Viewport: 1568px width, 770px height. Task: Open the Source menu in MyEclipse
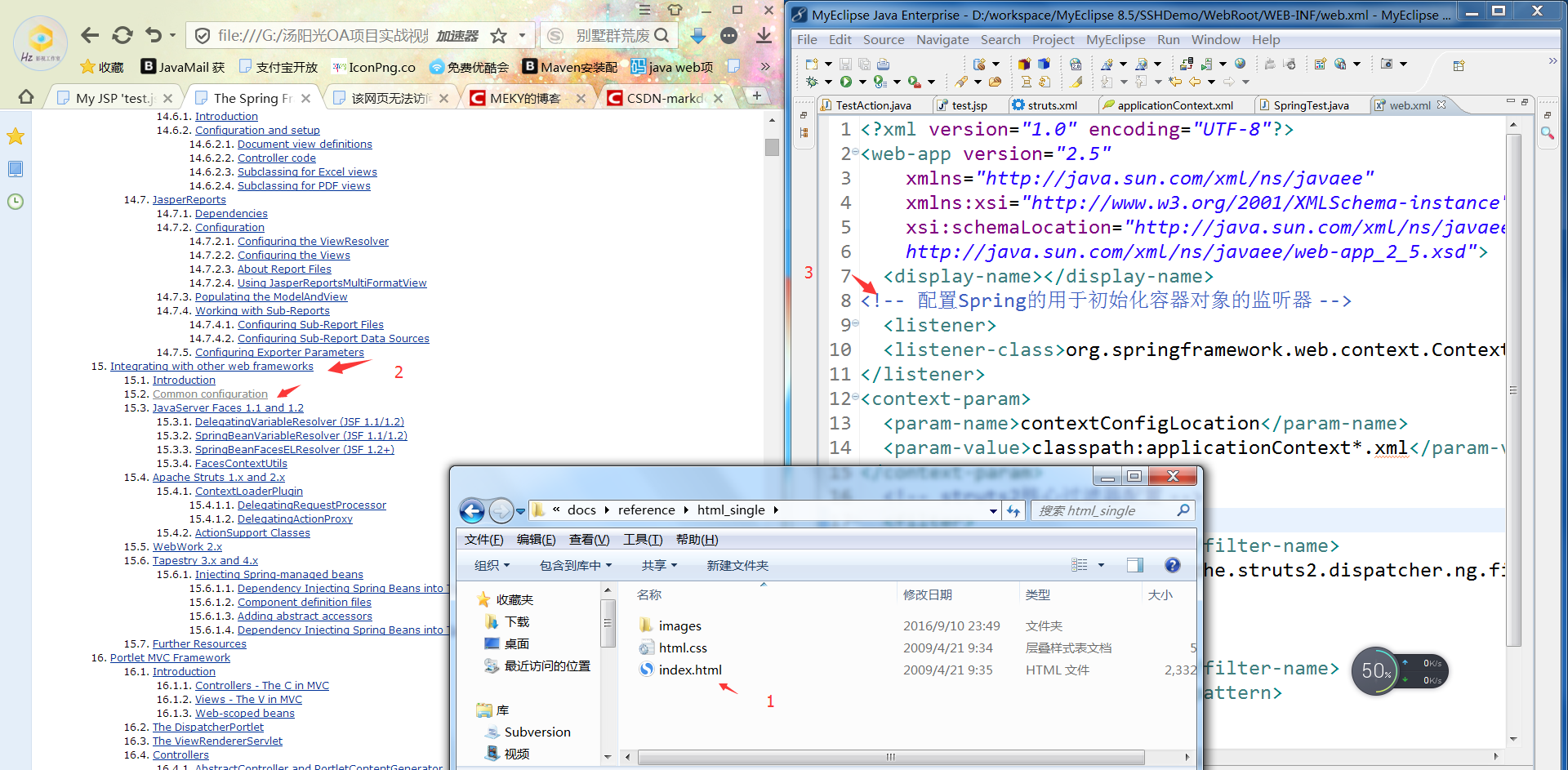[x=884, y=39]
